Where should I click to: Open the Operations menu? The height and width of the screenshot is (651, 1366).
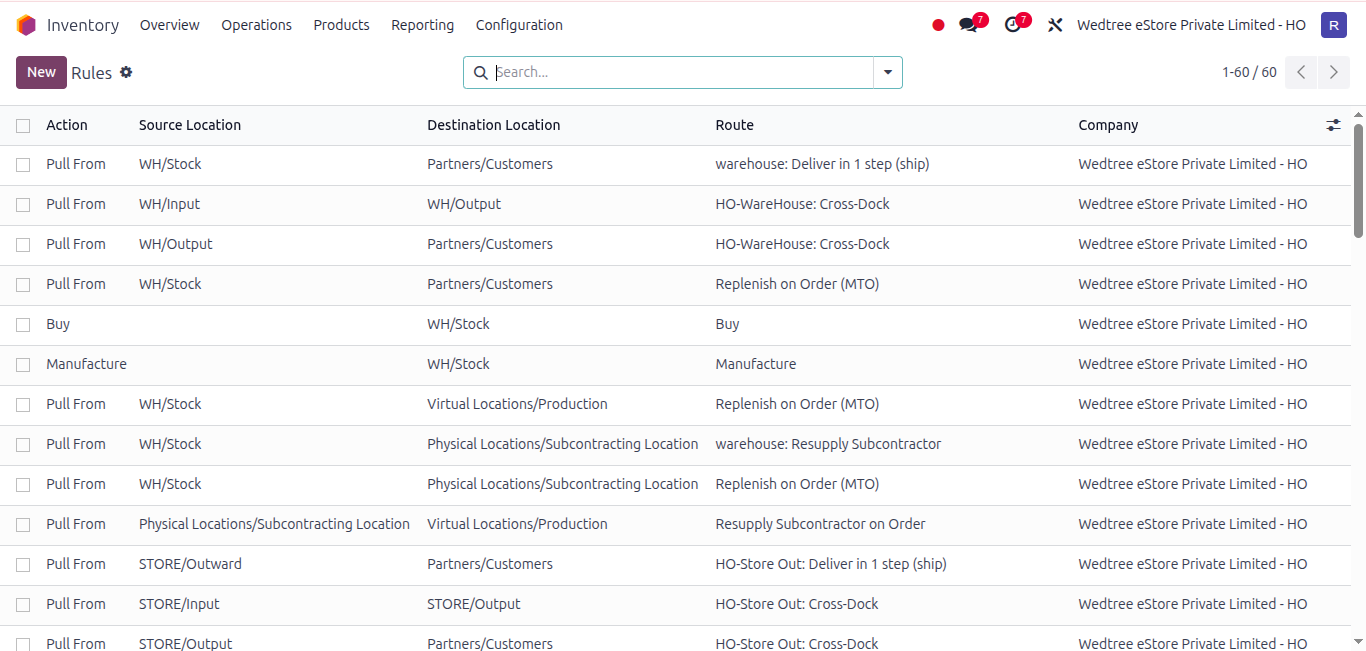click(257, 25)
